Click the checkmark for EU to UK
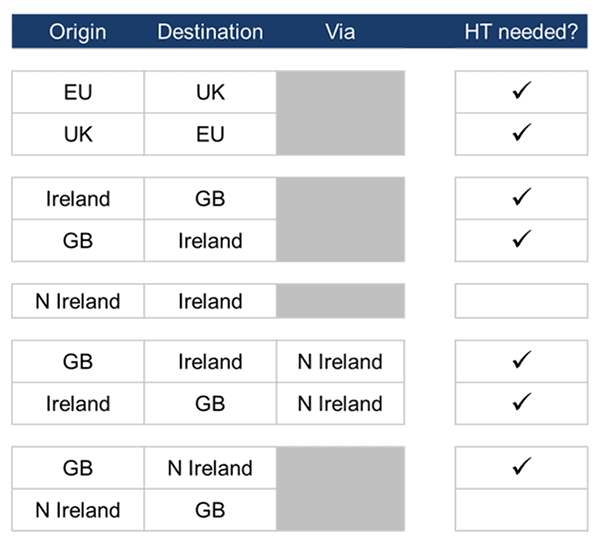The image size is (600, 545). click(520, 92)
